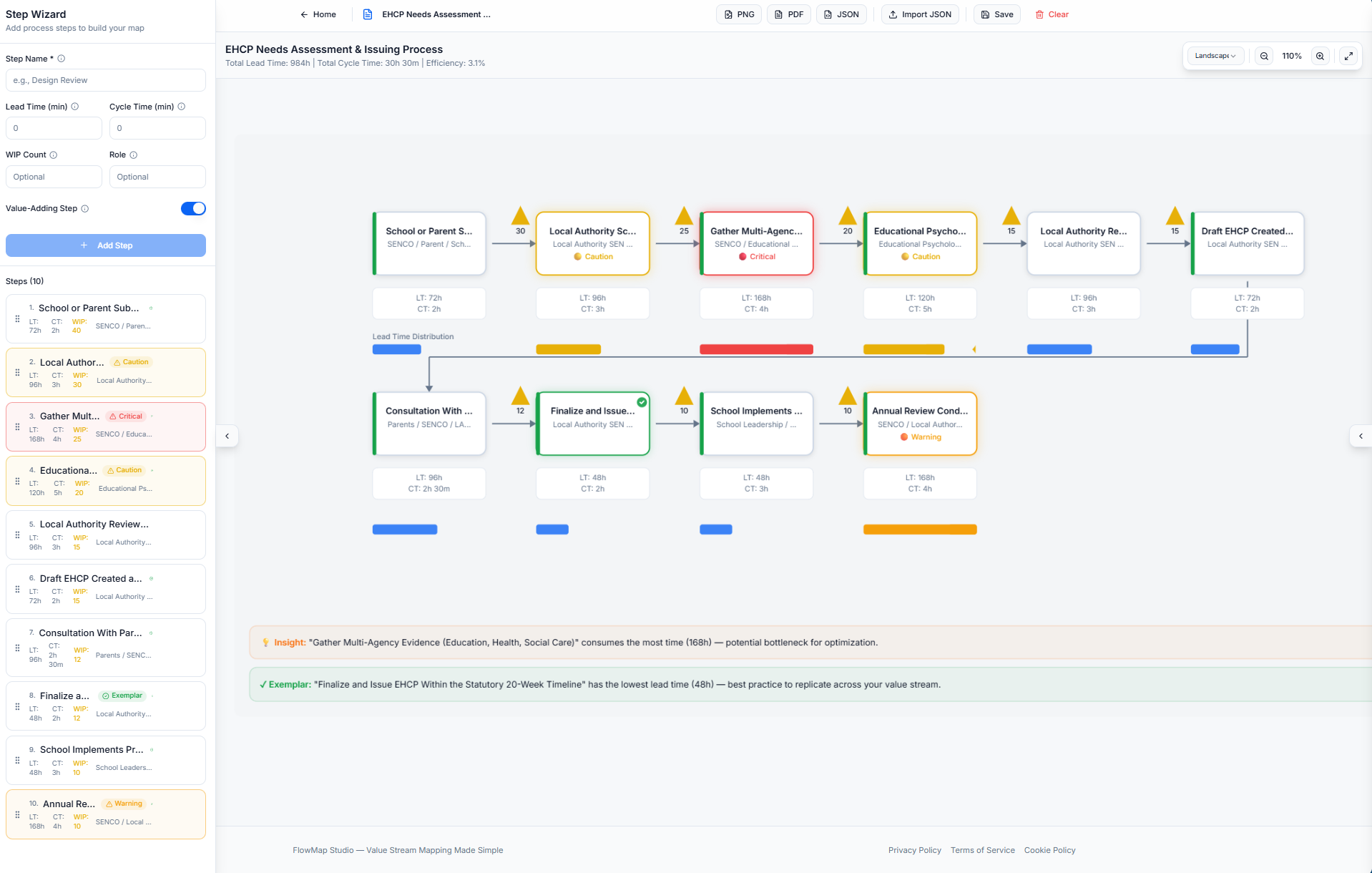
Task: Export map as JSON
Action: pyautogui.click(x=841, y=14)
